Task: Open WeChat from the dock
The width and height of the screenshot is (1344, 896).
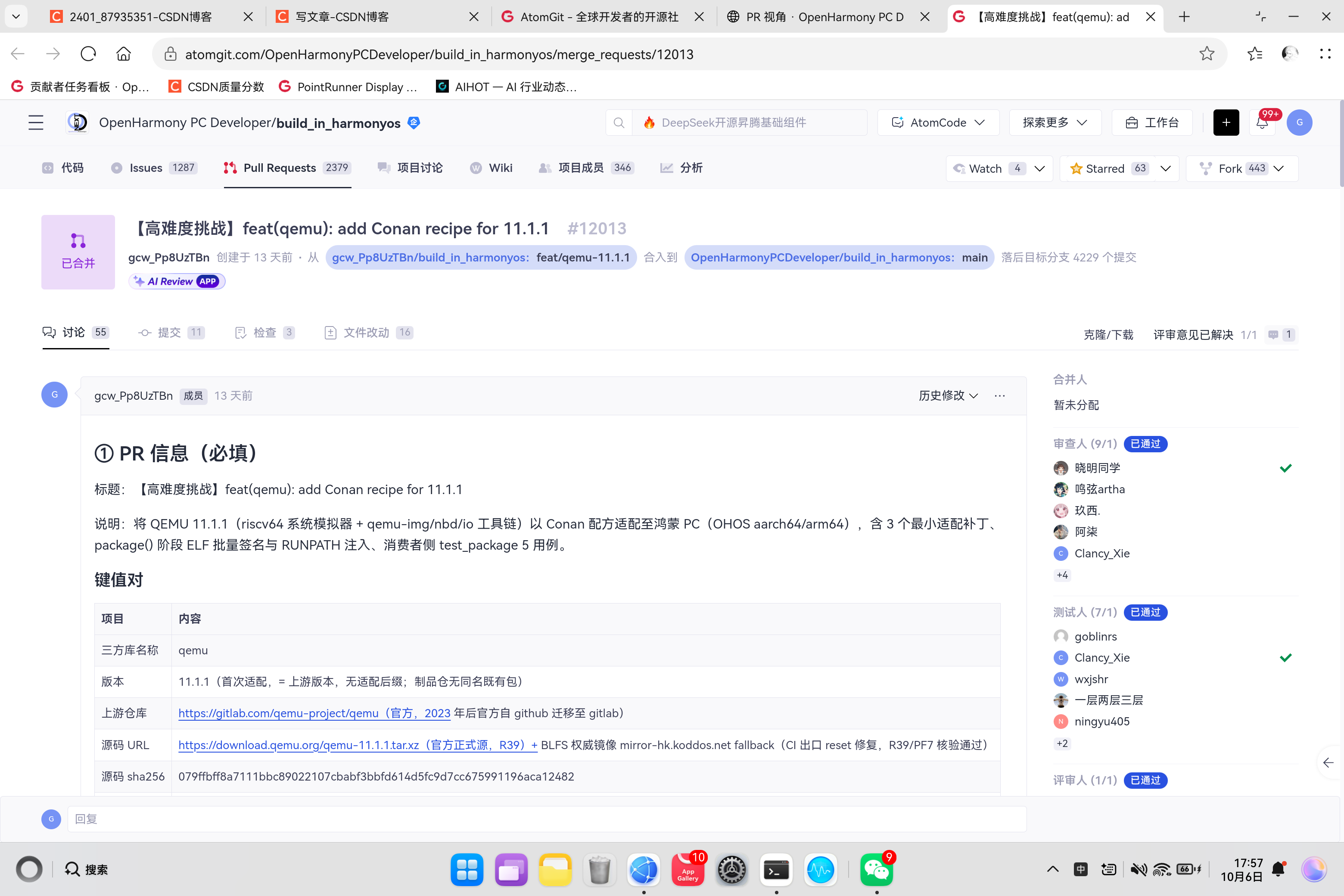Action: point(876,869)
